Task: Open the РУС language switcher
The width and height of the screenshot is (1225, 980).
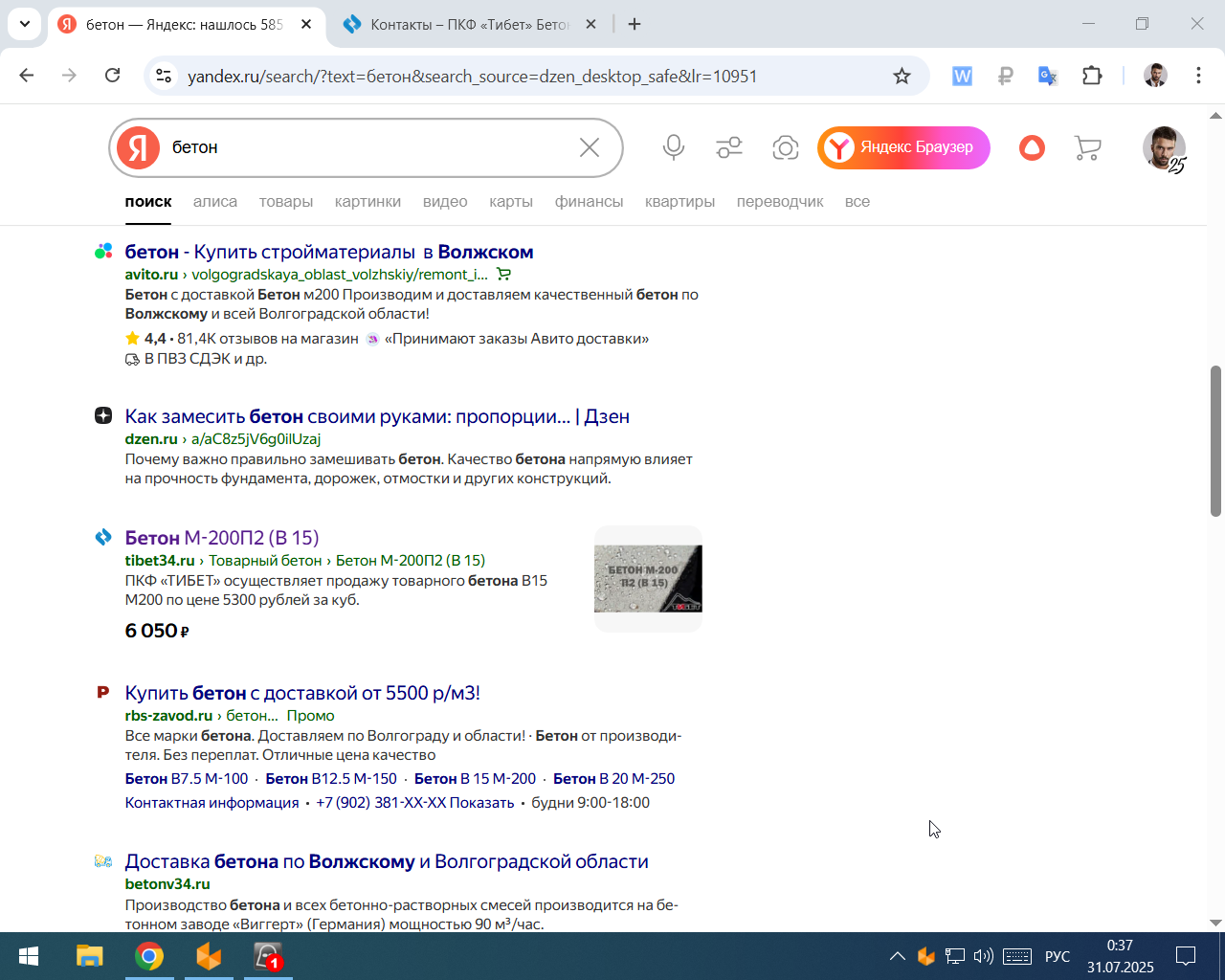Action: (x=1058, y=956)
